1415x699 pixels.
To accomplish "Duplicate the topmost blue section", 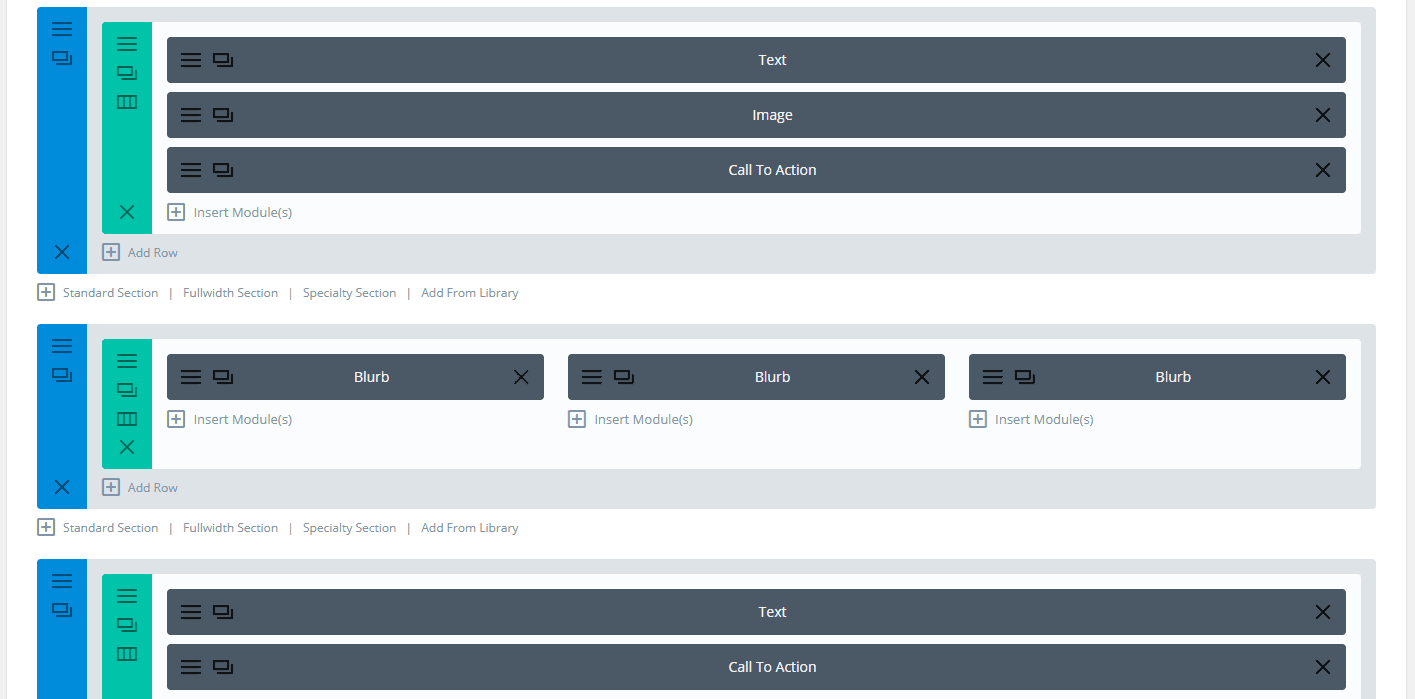I will (x=61, y=57).
